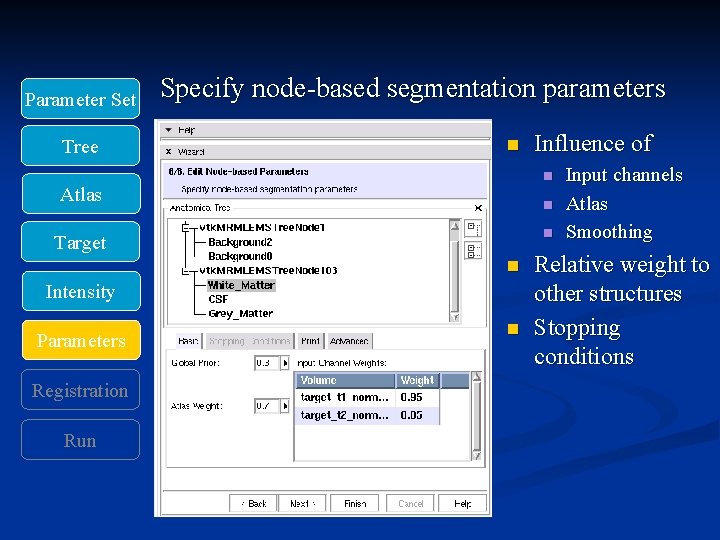The height and width of the screenshot is (540, 720).
Task: Select the highlighted Parameters step
Action: click(x=81, y=340)
